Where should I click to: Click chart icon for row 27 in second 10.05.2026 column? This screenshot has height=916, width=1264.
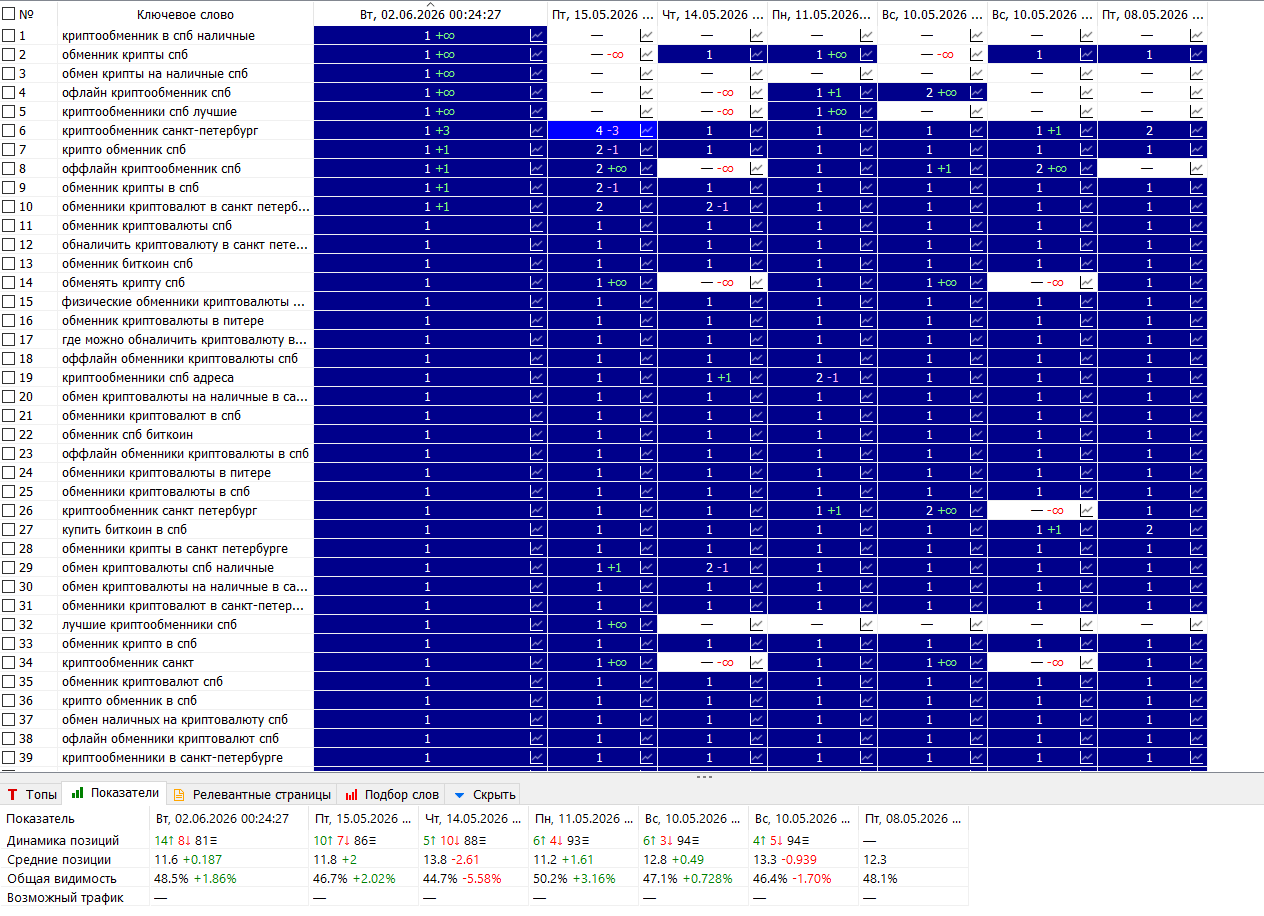click(1087, 529)
